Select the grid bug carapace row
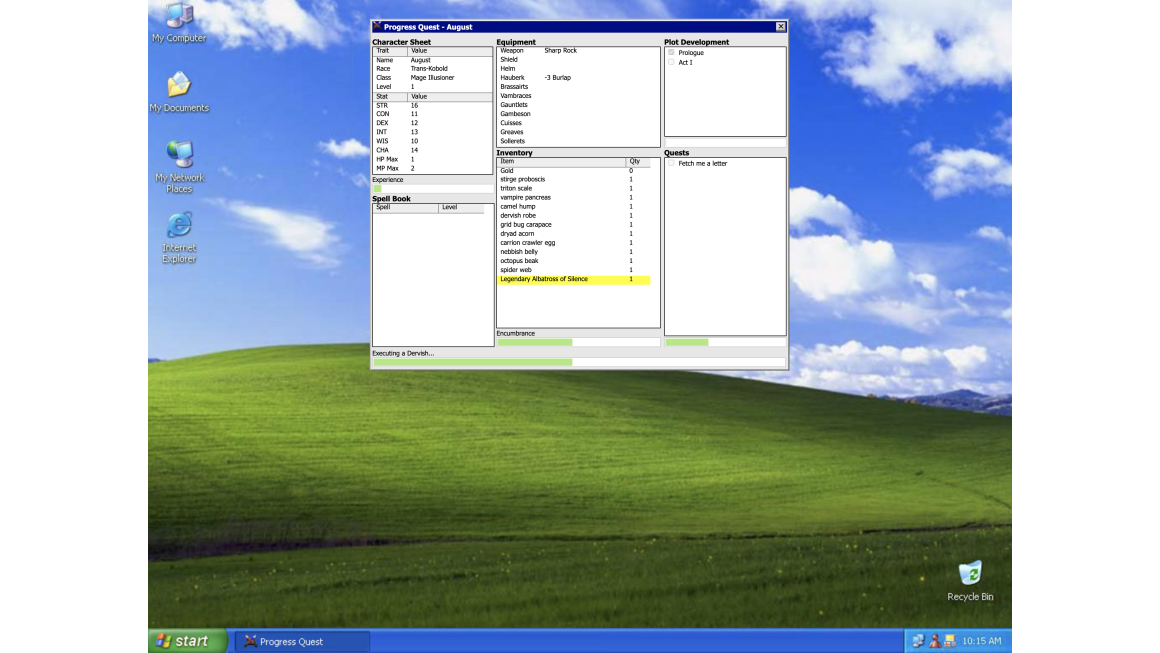 tap(573, 225)
